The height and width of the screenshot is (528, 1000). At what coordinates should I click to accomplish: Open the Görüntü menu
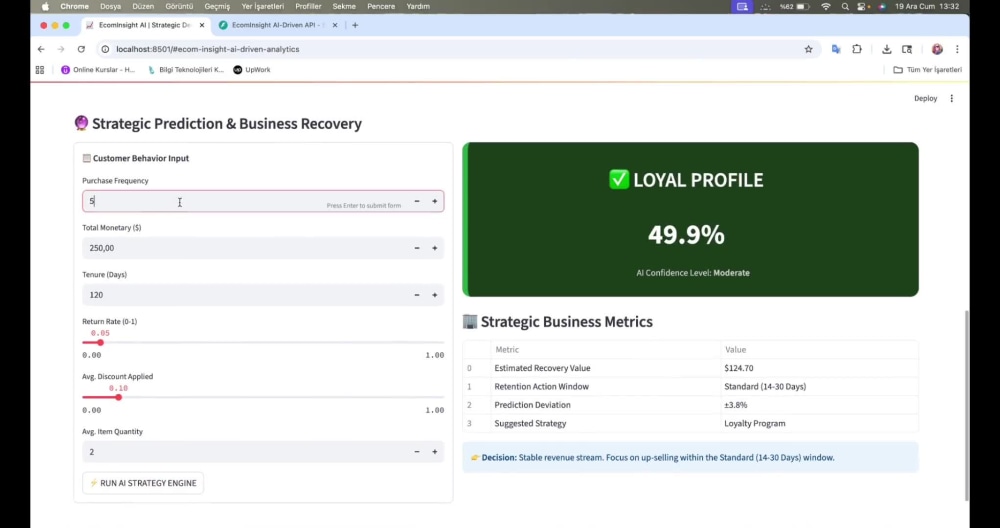179,6
